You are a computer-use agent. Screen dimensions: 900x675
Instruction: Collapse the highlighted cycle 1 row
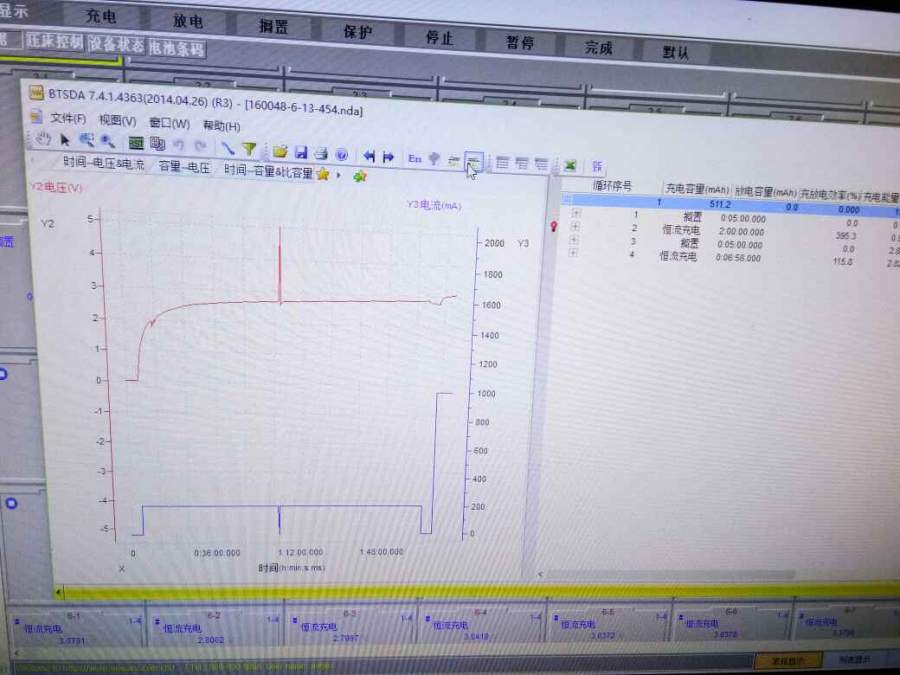[x=567, y=199]
